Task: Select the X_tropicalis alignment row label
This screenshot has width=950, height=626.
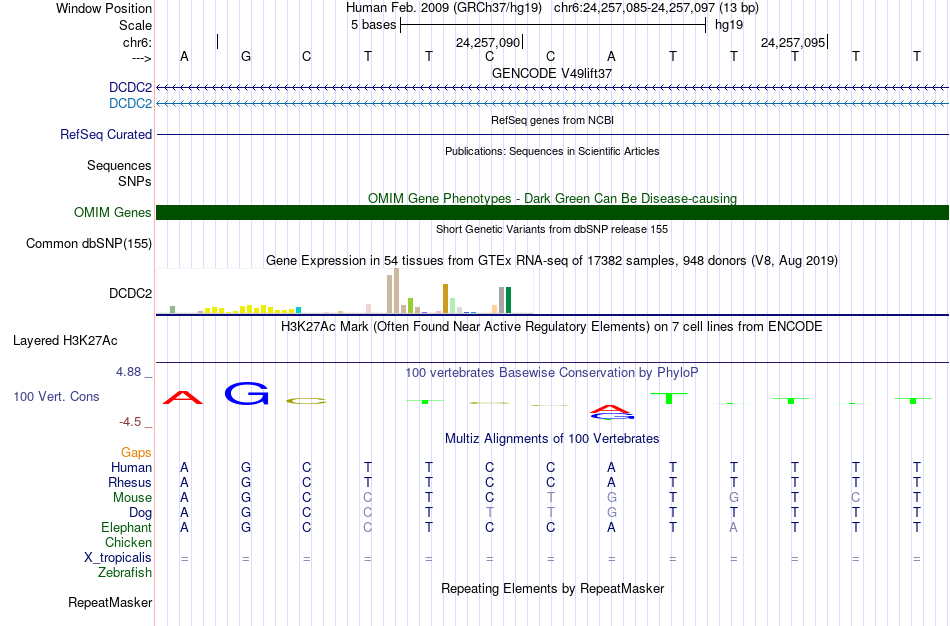Action: [118, 558]
